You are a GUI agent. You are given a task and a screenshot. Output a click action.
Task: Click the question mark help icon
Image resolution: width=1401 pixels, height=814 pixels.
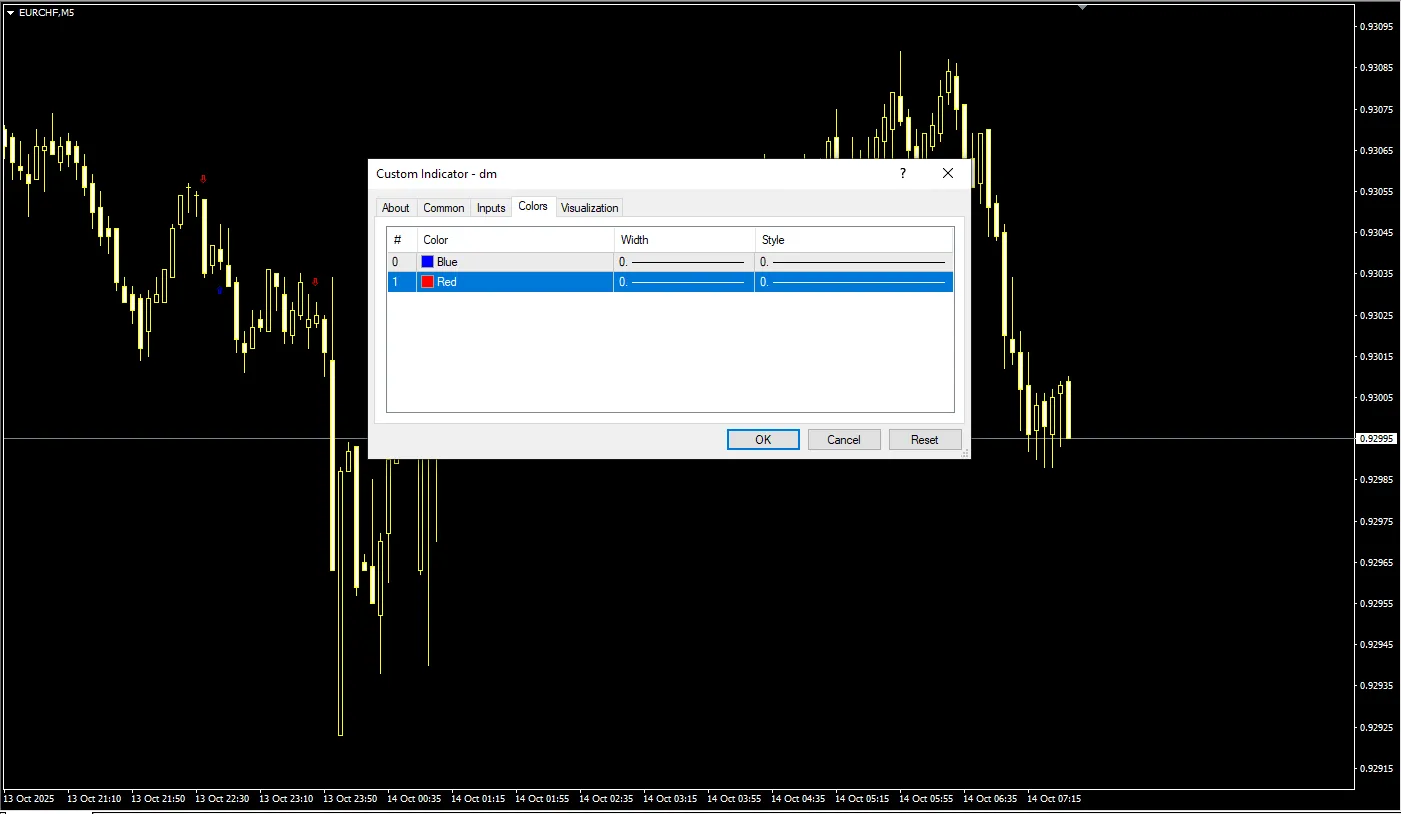(x=903, y=174)
